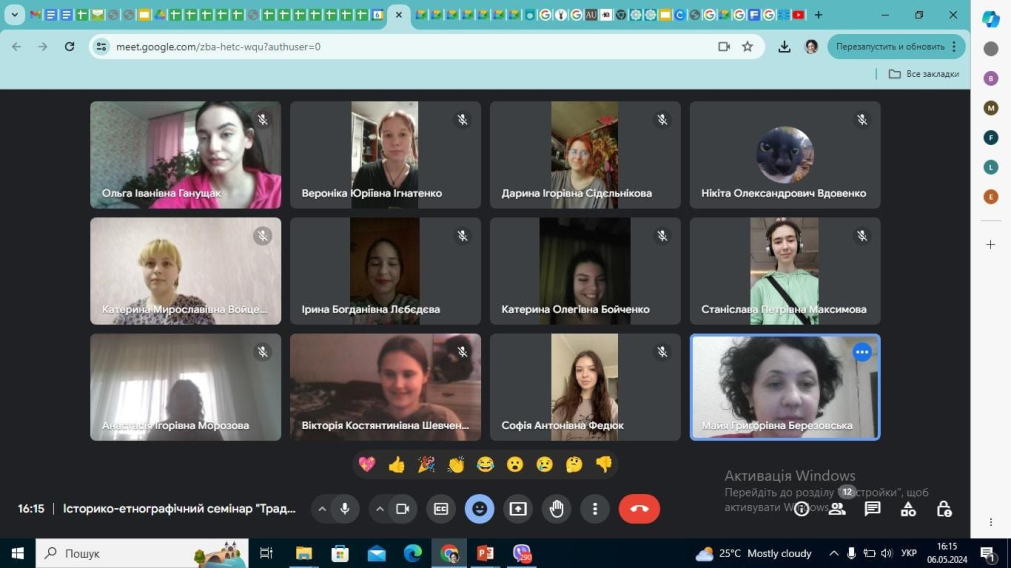Go forward in browser history
Screen dimensions: 1011x568
pyautogui.click(x=43, y=46)
